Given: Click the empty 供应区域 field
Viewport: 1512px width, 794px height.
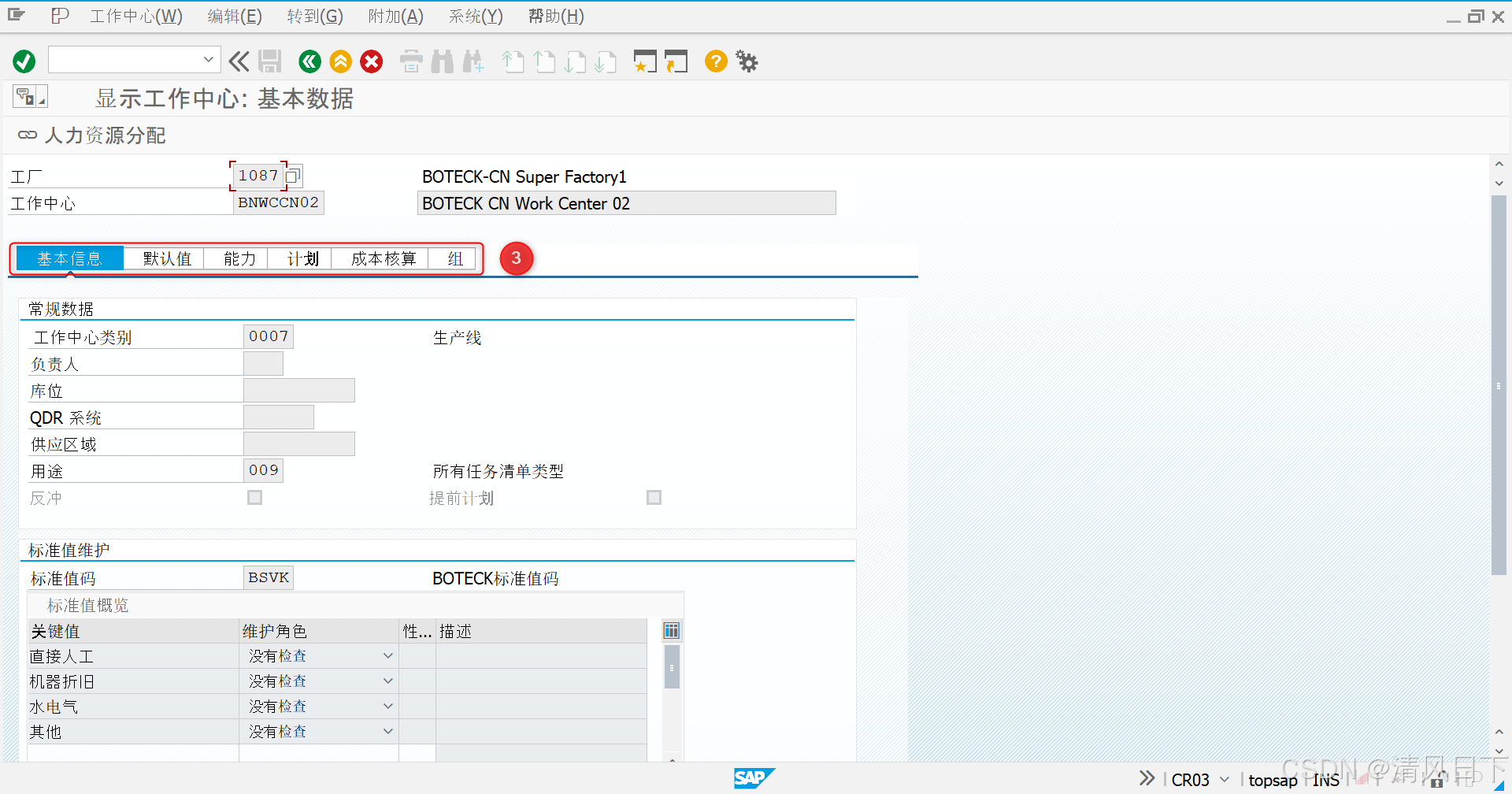Looking at the screenshot, I should [x=299, y=443].
